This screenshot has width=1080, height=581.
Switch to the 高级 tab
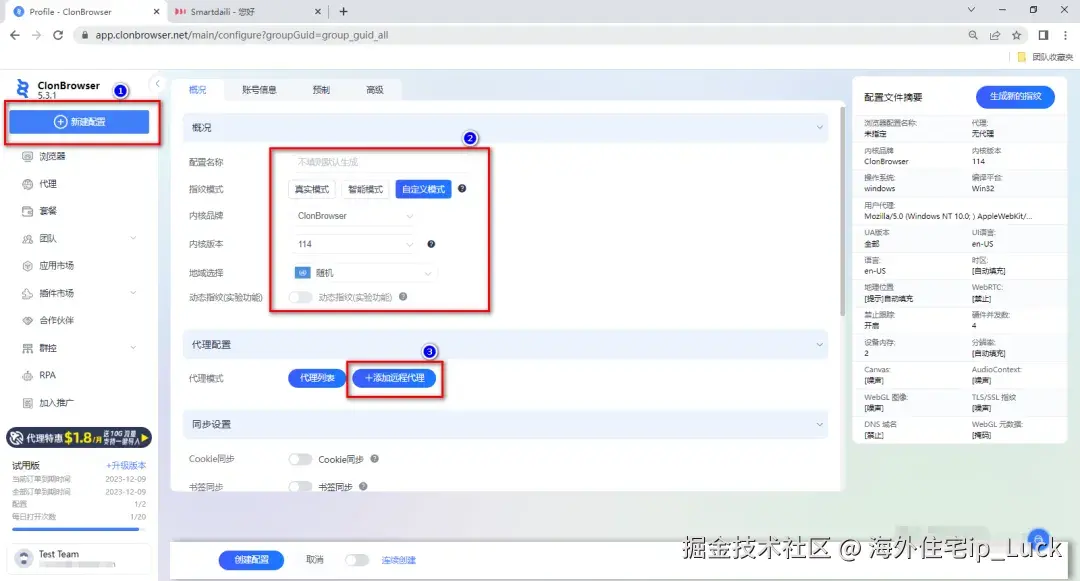[x=376, y=89]
